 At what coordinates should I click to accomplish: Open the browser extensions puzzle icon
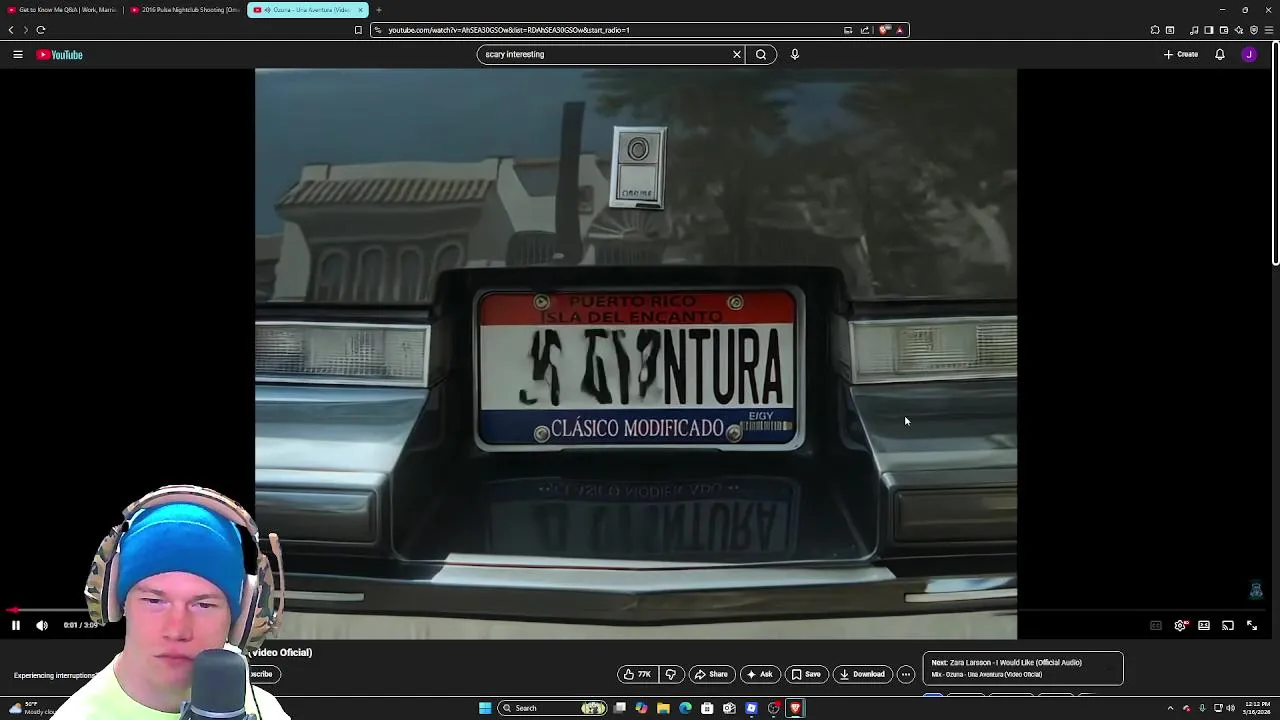point(1155,30)
